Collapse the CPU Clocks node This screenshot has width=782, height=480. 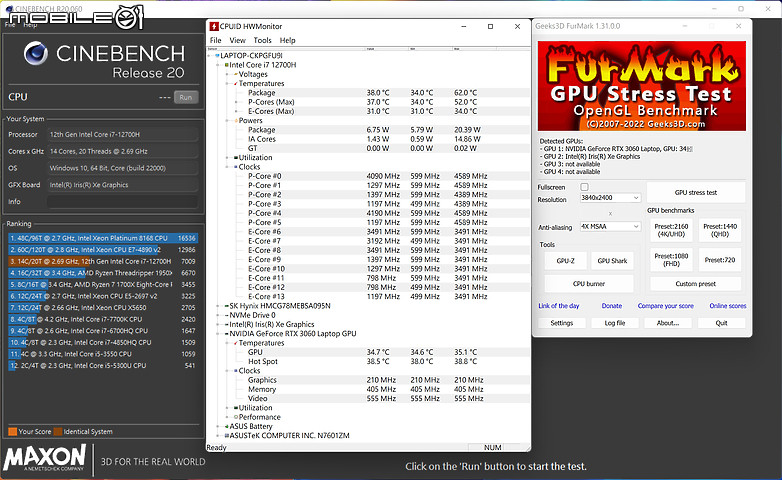[227, 167]
